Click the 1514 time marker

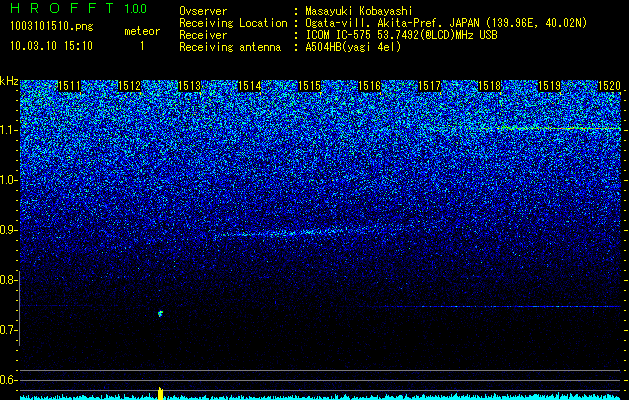(250, 86)
